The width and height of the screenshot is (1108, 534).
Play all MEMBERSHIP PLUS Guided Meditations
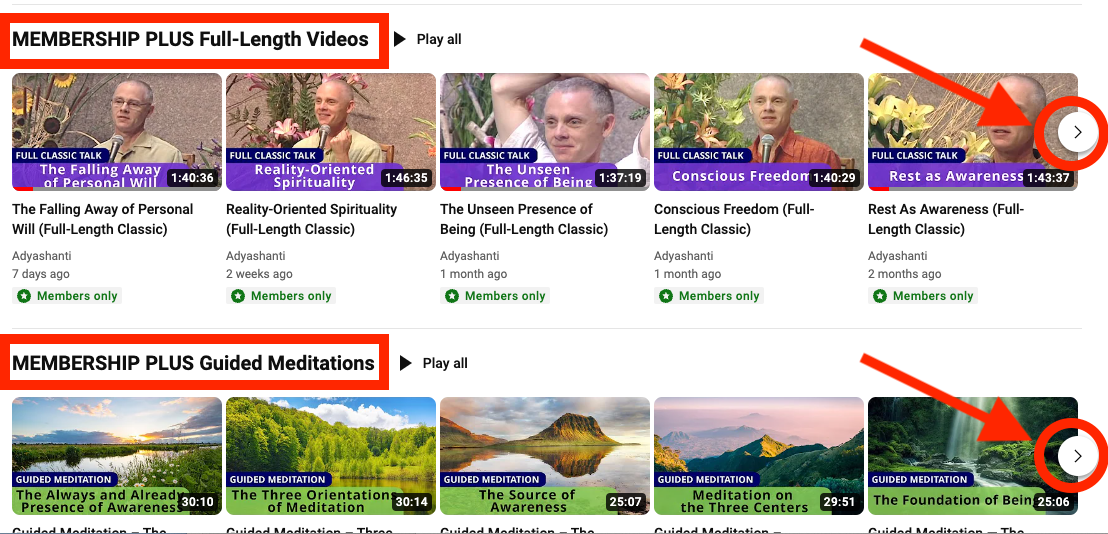[x=433, y=363]
